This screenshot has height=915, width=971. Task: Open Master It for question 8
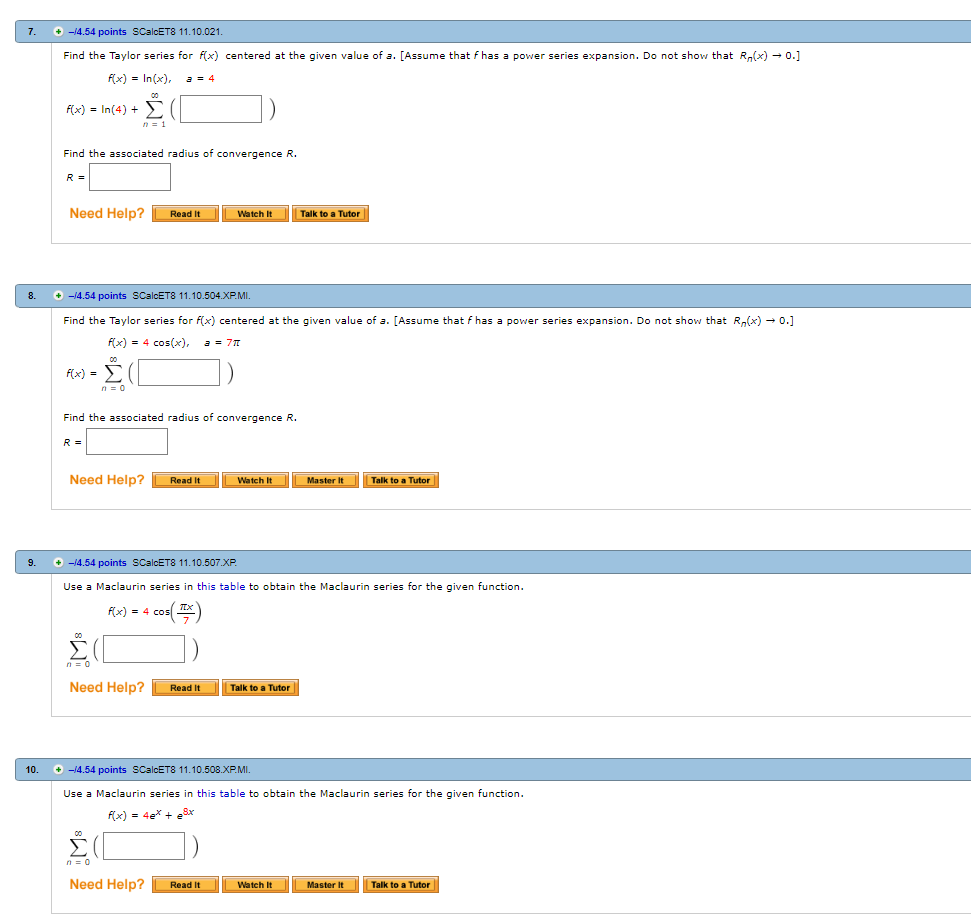click(x=325, y=480)
